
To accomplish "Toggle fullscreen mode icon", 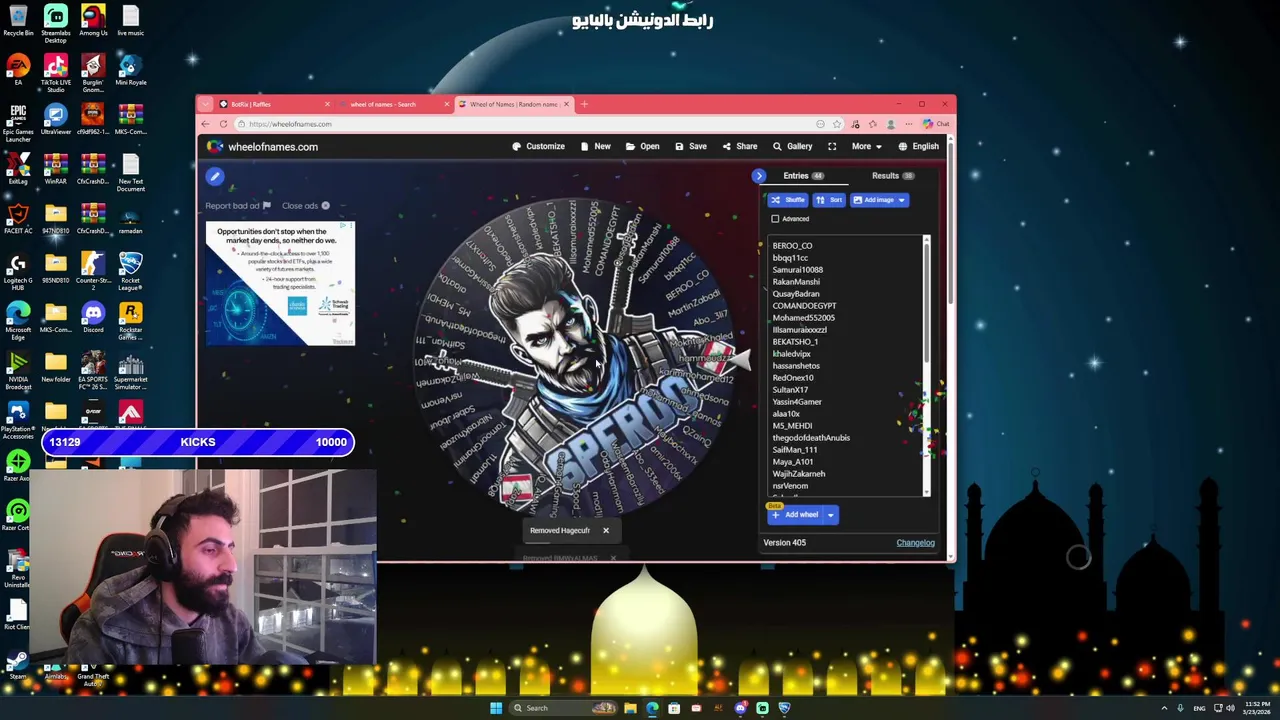I will 832,146.
